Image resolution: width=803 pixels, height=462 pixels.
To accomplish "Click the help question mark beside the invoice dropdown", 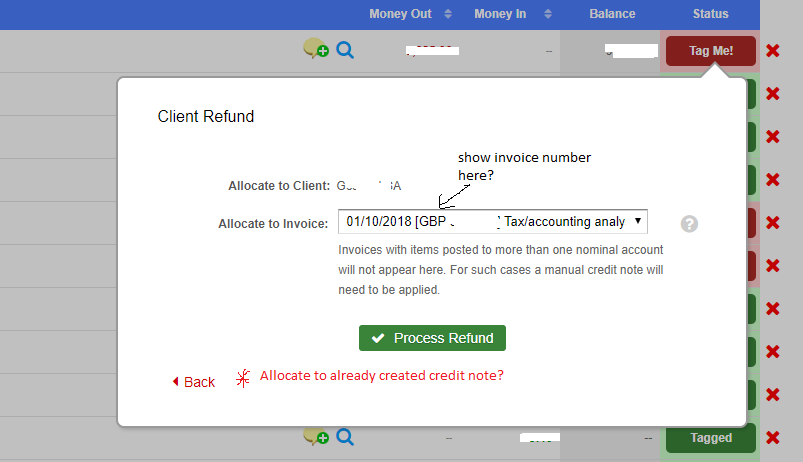I will [x=689, y=223].
